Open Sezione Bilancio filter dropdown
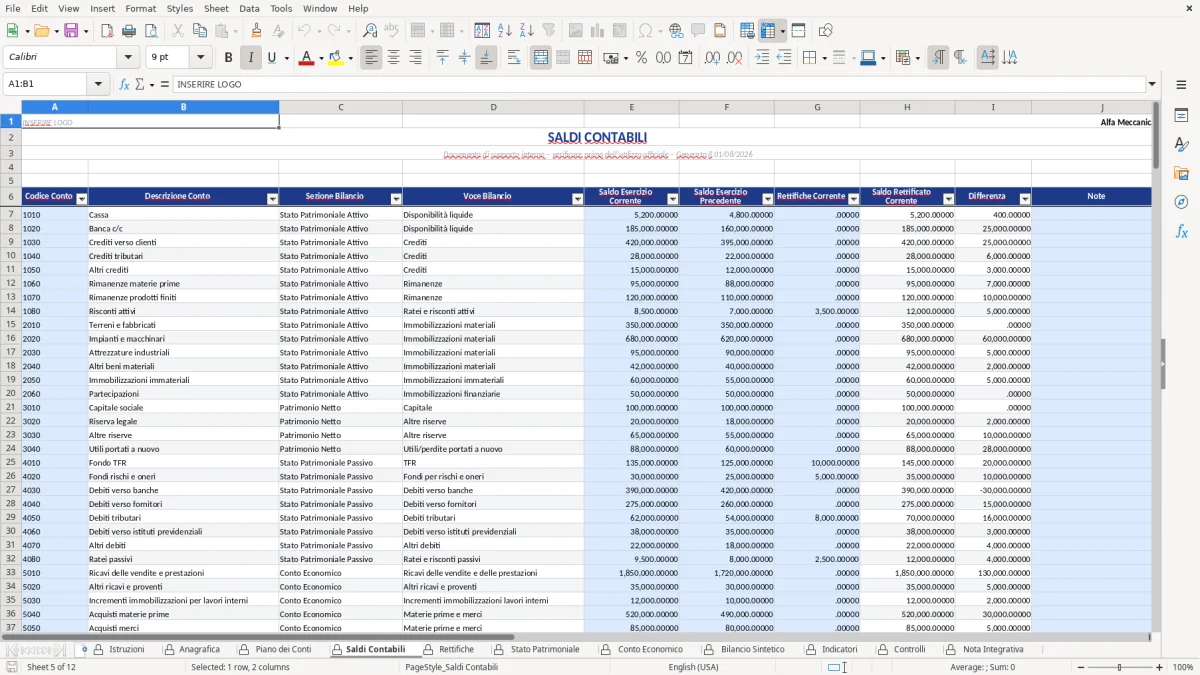Viewport: 1200px width, 675px height. coord(396,199)
